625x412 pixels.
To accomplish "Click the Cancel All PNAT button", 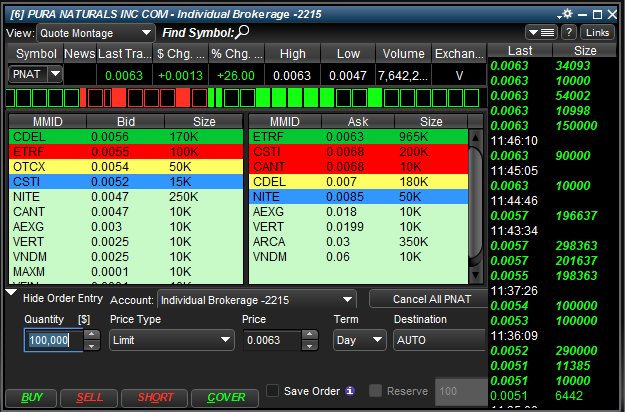I will (x=429, y=299).
